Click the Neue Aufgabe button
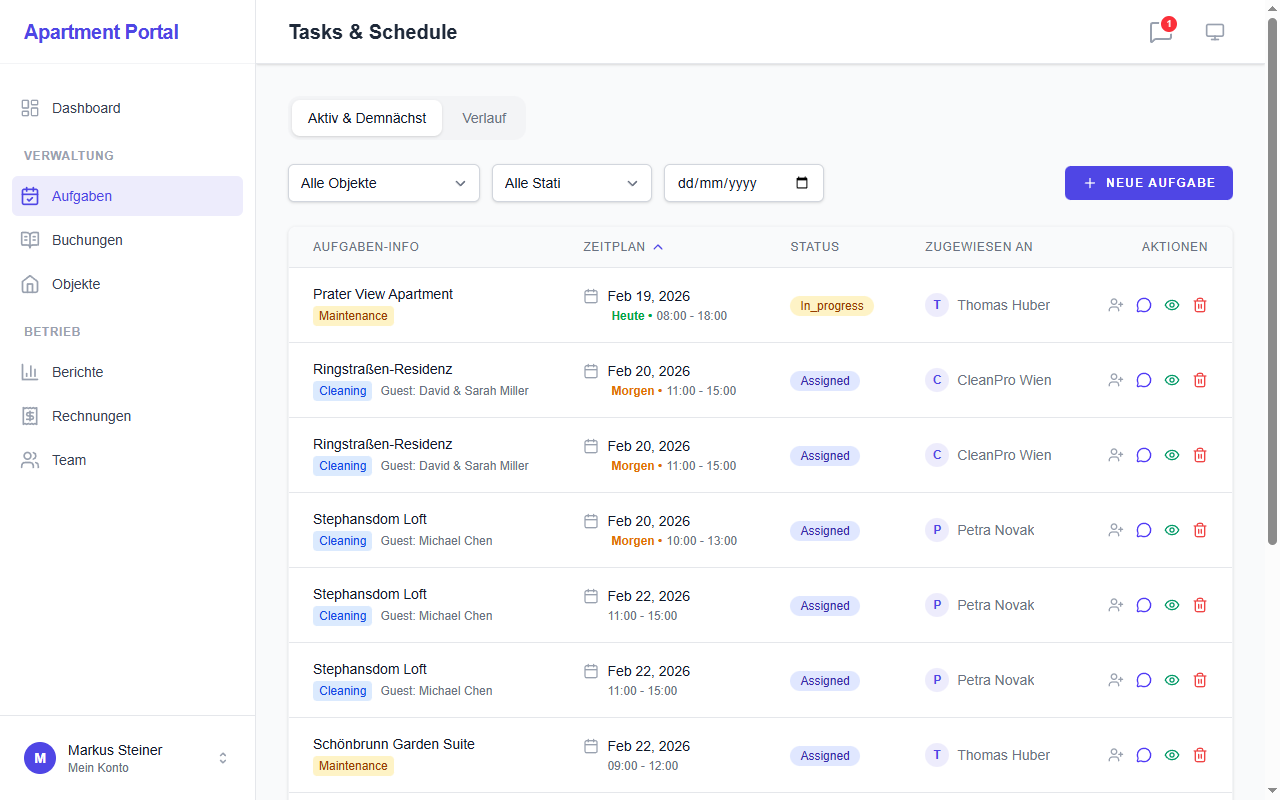Viewport: 1280px width, 800px height. (1148, 183)
